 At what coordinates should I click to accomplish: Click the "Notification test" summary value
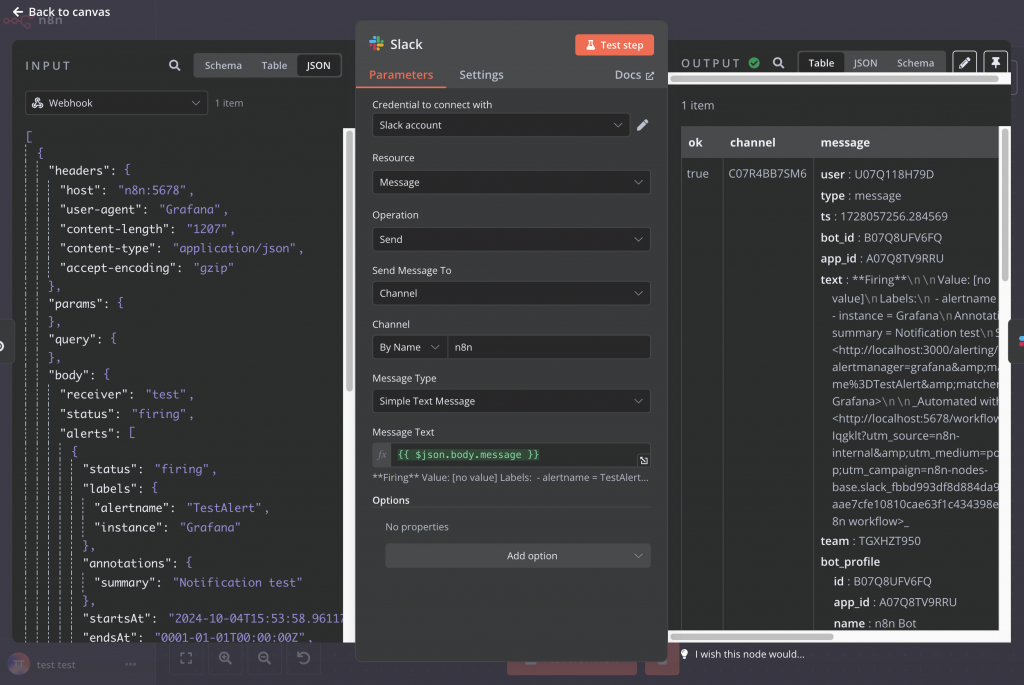[x=237, y=582]
